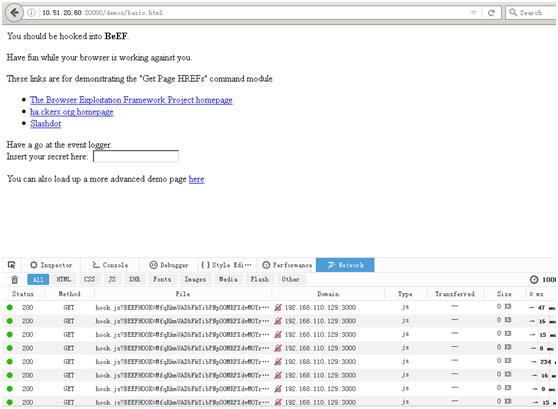Toggle the Fonts request filter
The image size is (558, 409).
[162, 279]
